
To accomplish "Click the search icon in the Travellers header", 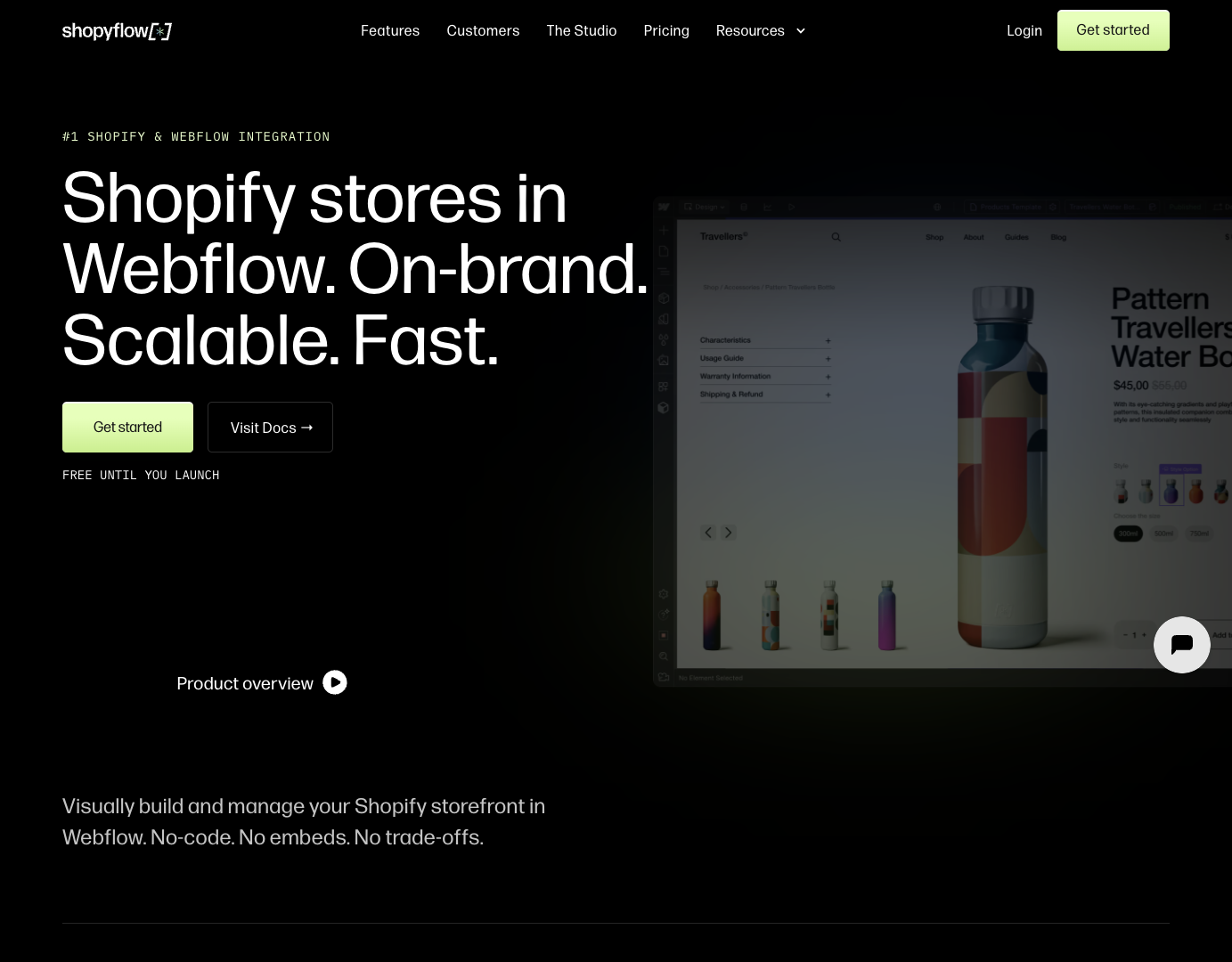I will (x=836, y=237).
